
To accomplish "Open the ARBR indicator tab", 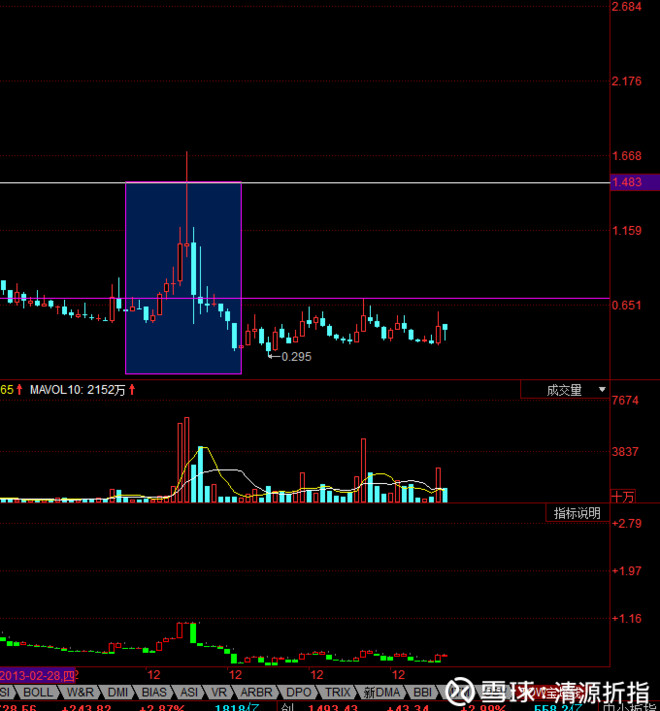I will 255,692.
